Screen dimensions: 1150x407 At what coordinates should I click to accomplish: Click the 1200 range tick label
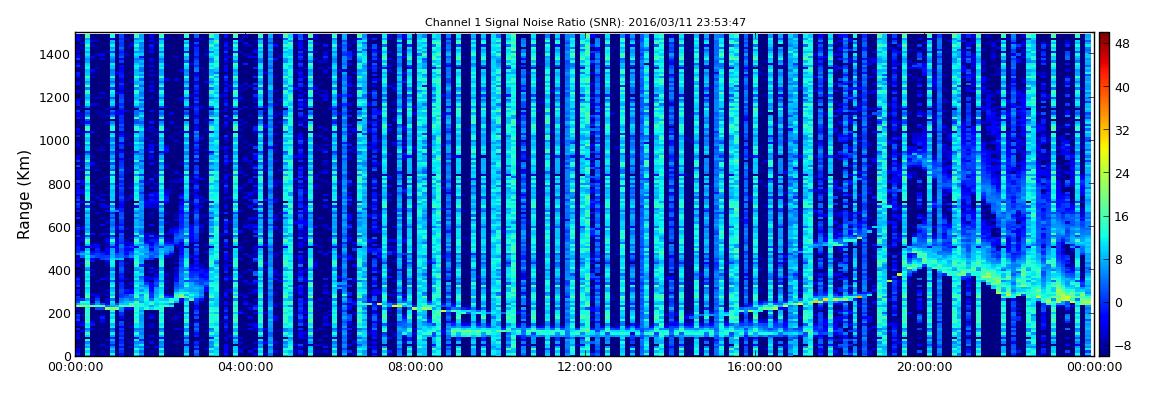coord(56,98)
